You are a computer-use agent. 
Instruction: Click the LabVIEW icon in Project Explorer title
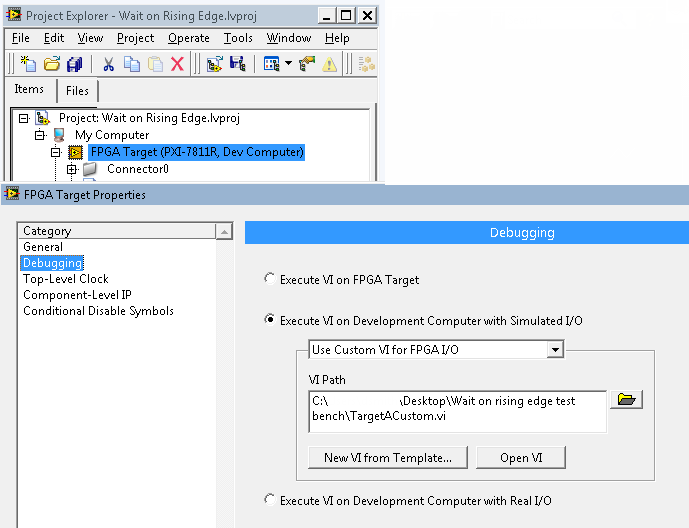click(x=14, y=15)
